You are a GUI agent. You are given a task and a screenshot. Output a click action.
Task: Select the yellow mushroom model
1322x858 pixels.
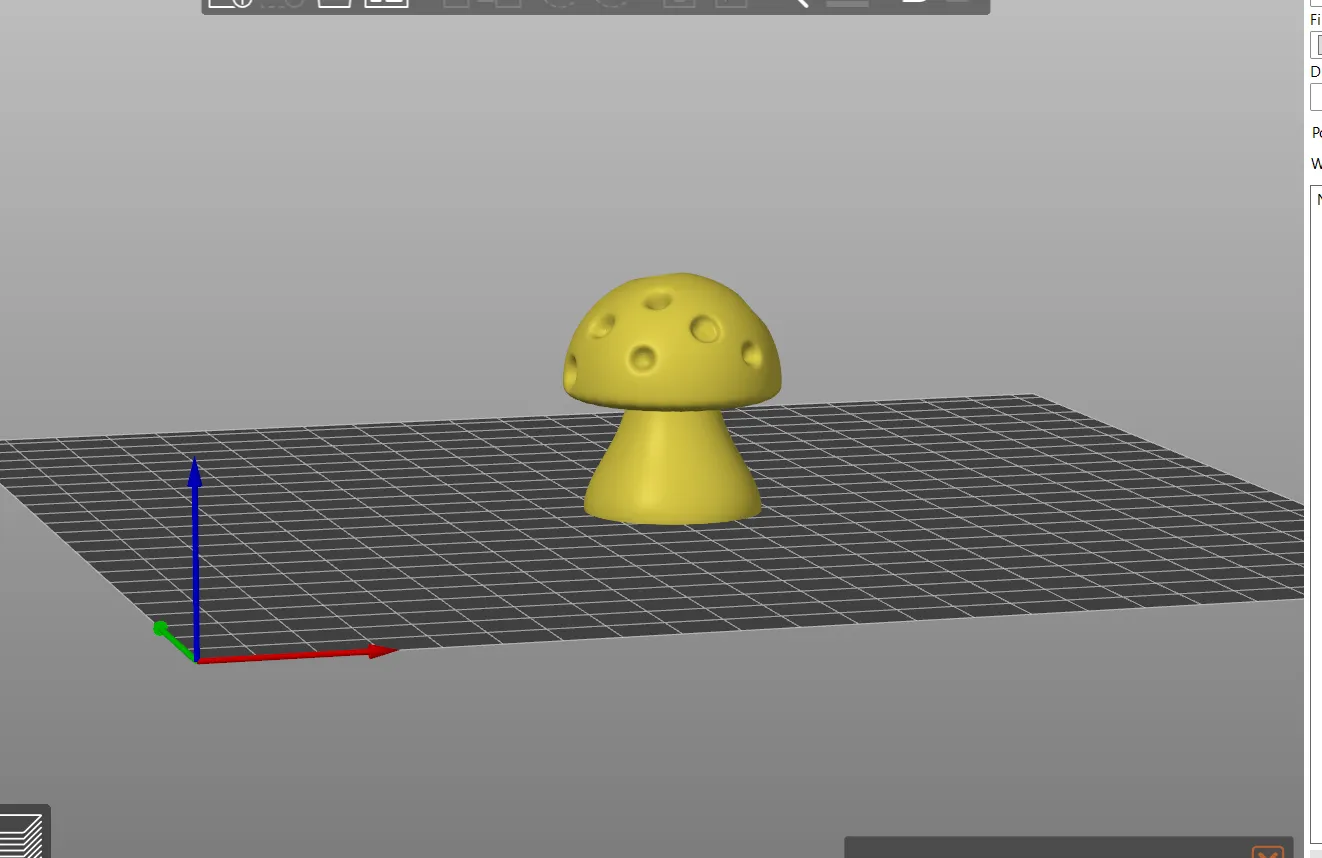(x=672, y=398)
